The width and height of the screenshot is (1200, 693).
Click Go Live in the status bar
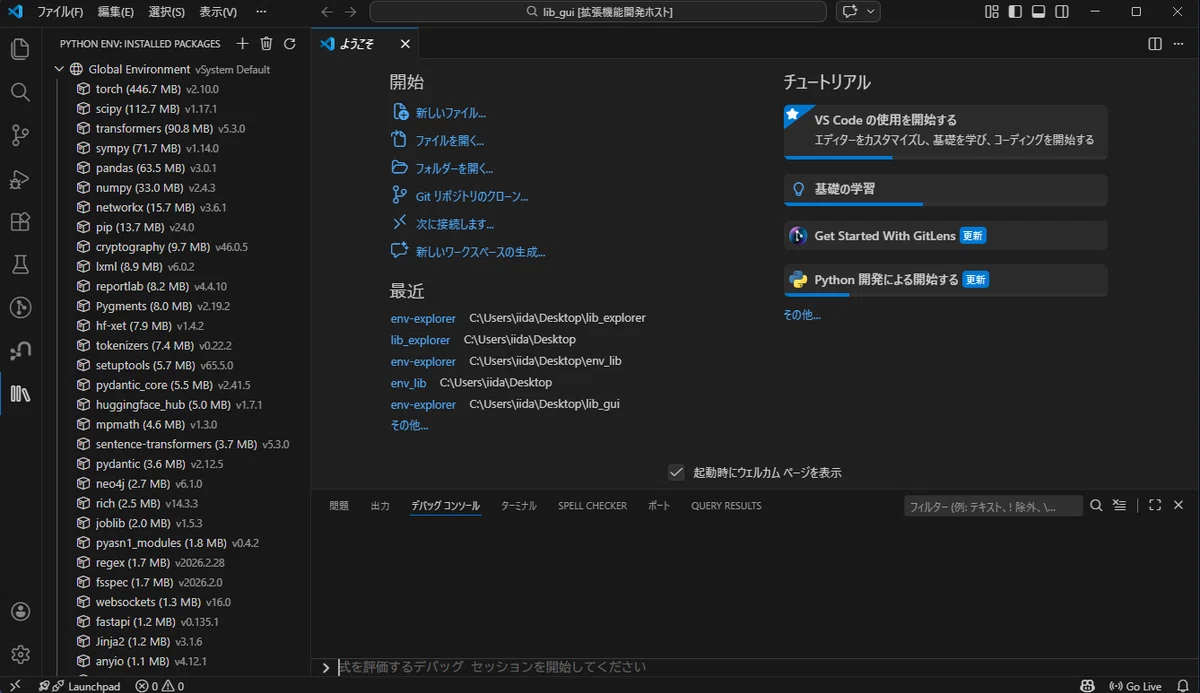point(1135,686)
